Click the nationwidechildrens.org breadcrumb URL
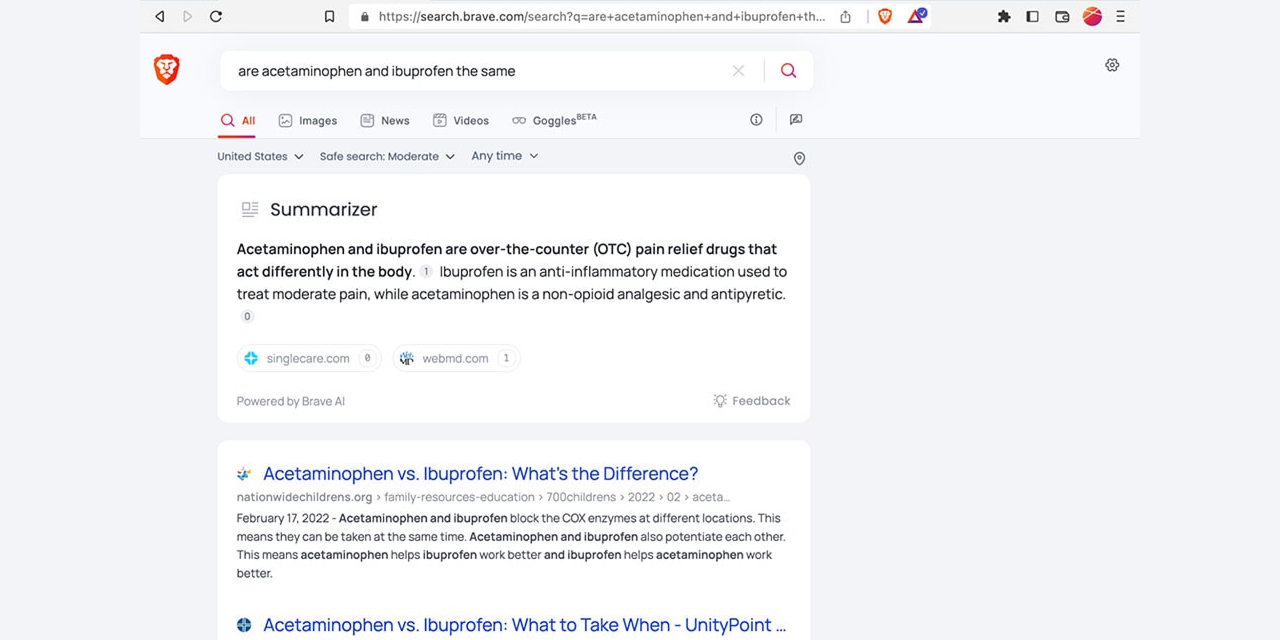This screenshot has width=1280, height=640. (483, 497)
